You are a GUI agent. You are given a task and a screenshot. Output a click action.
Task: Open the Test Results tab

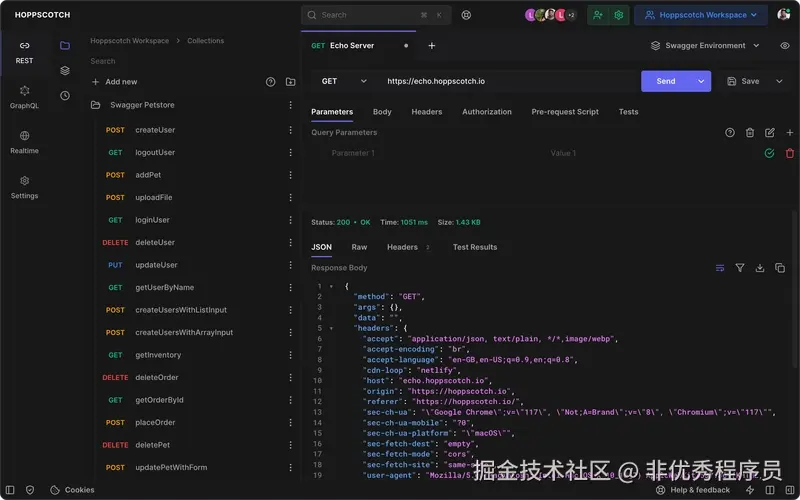[474, 247]
